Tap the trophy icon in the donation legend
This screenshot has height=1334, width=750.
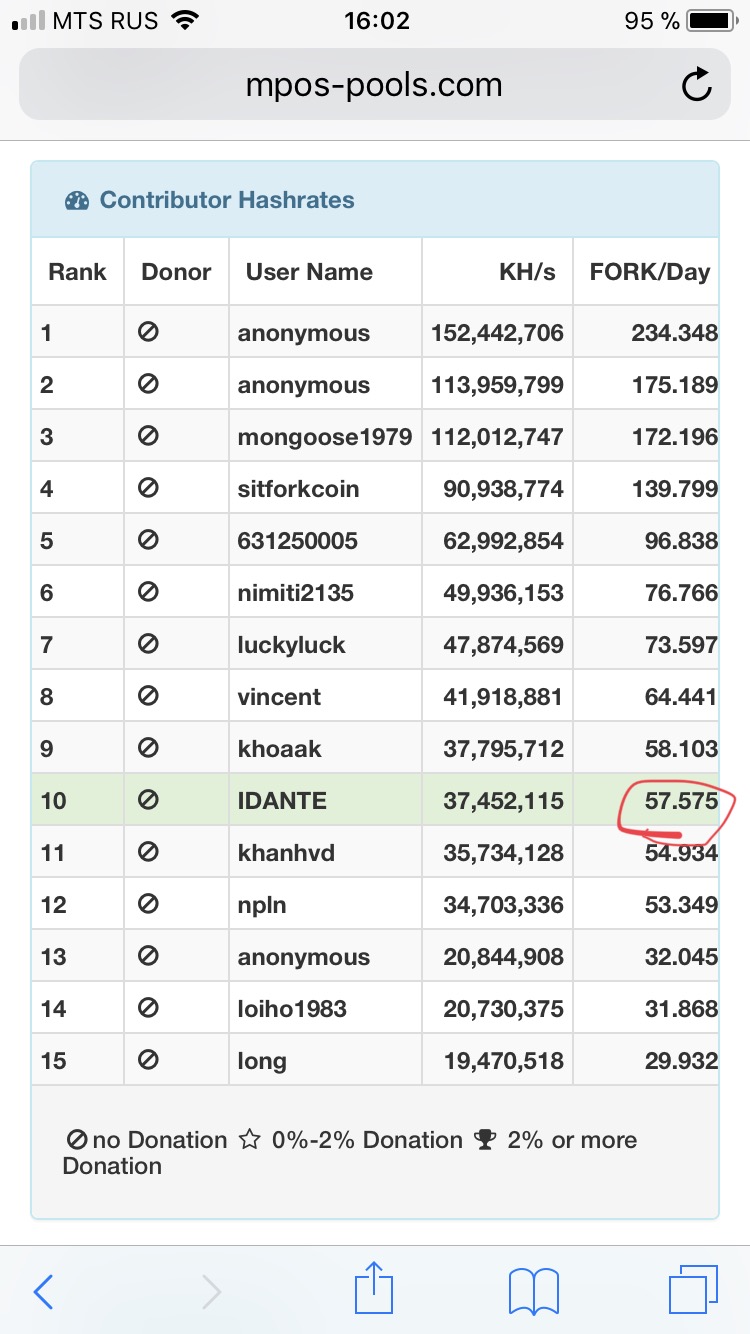click(x=485, y=1140)
